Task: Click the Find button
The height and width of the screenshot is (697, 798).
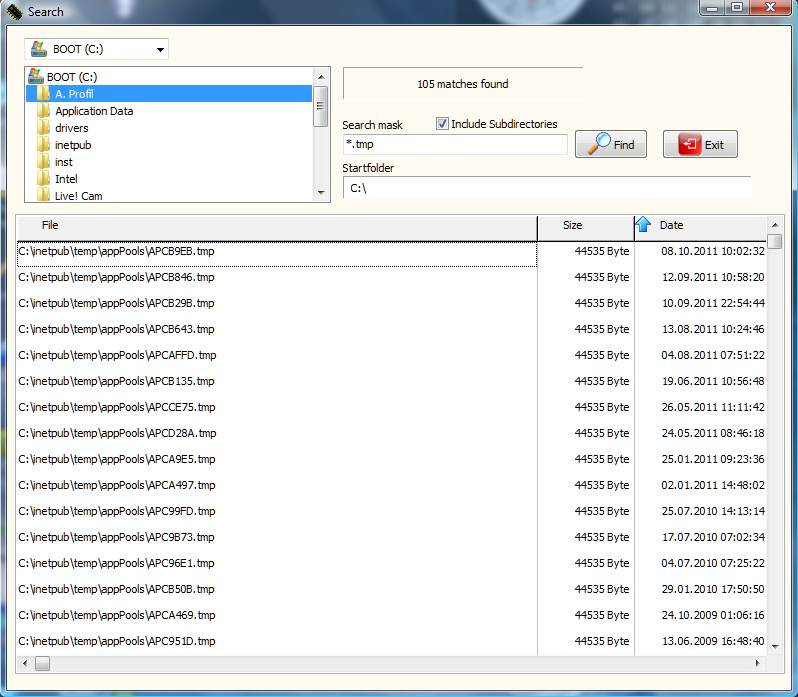Action: point(611,144)
